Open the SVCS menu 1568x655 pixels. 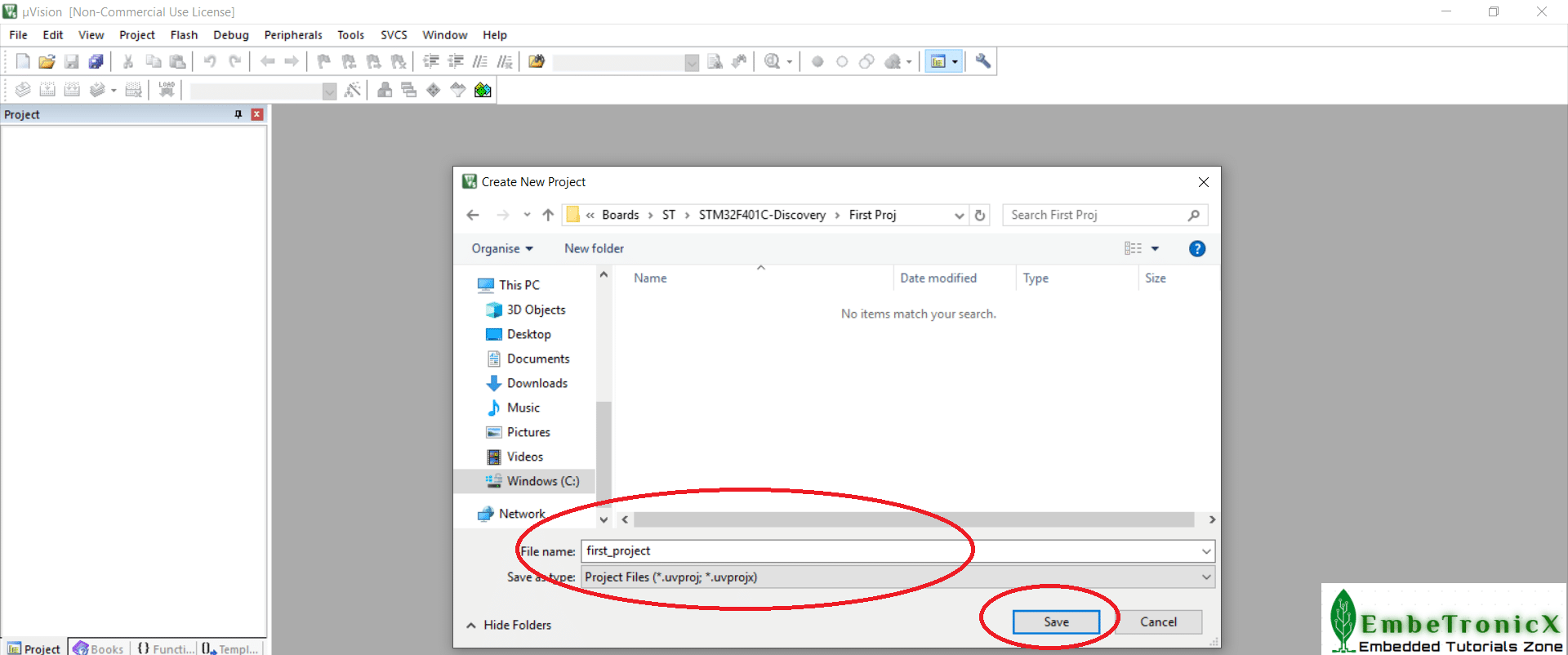coord(394,35)
